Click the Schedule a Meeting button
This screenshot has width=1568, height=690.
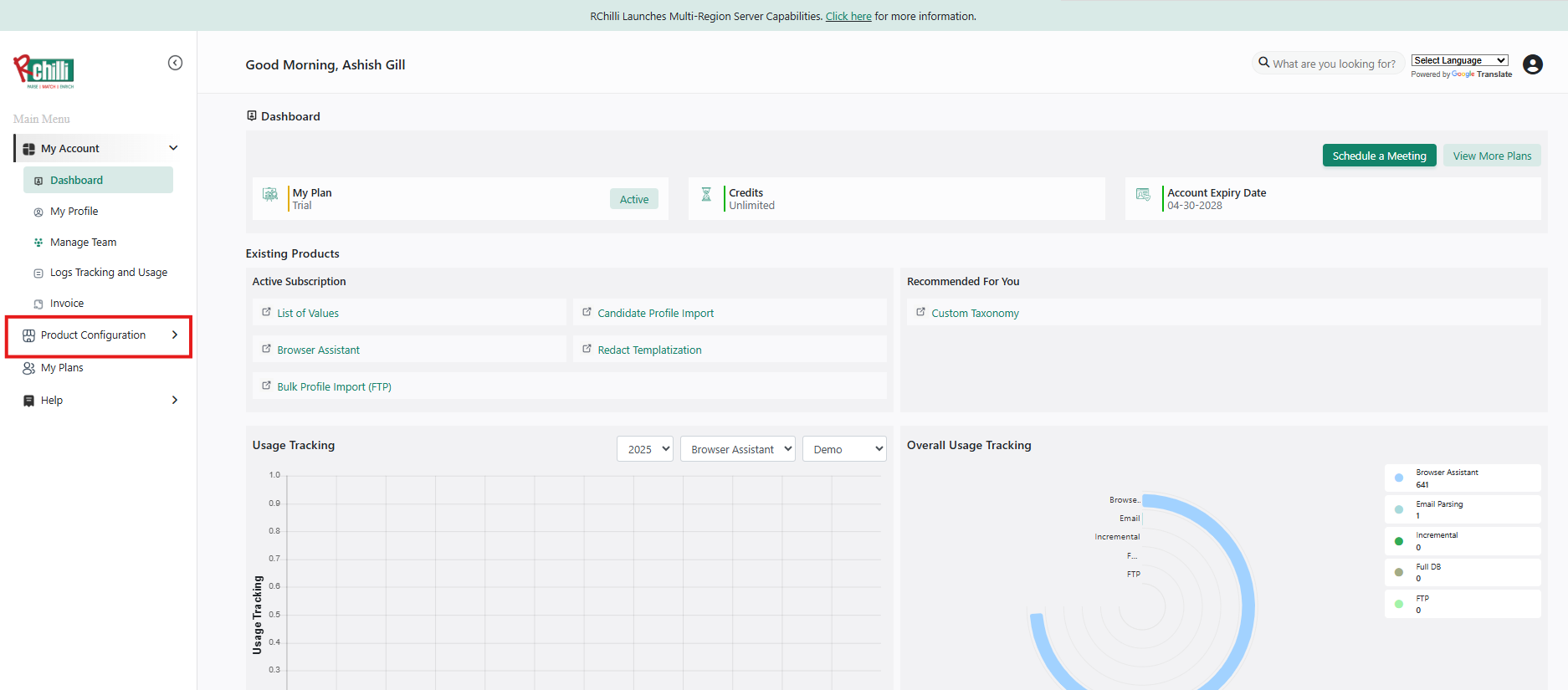pyautogui.click(x=1379, y=156)
